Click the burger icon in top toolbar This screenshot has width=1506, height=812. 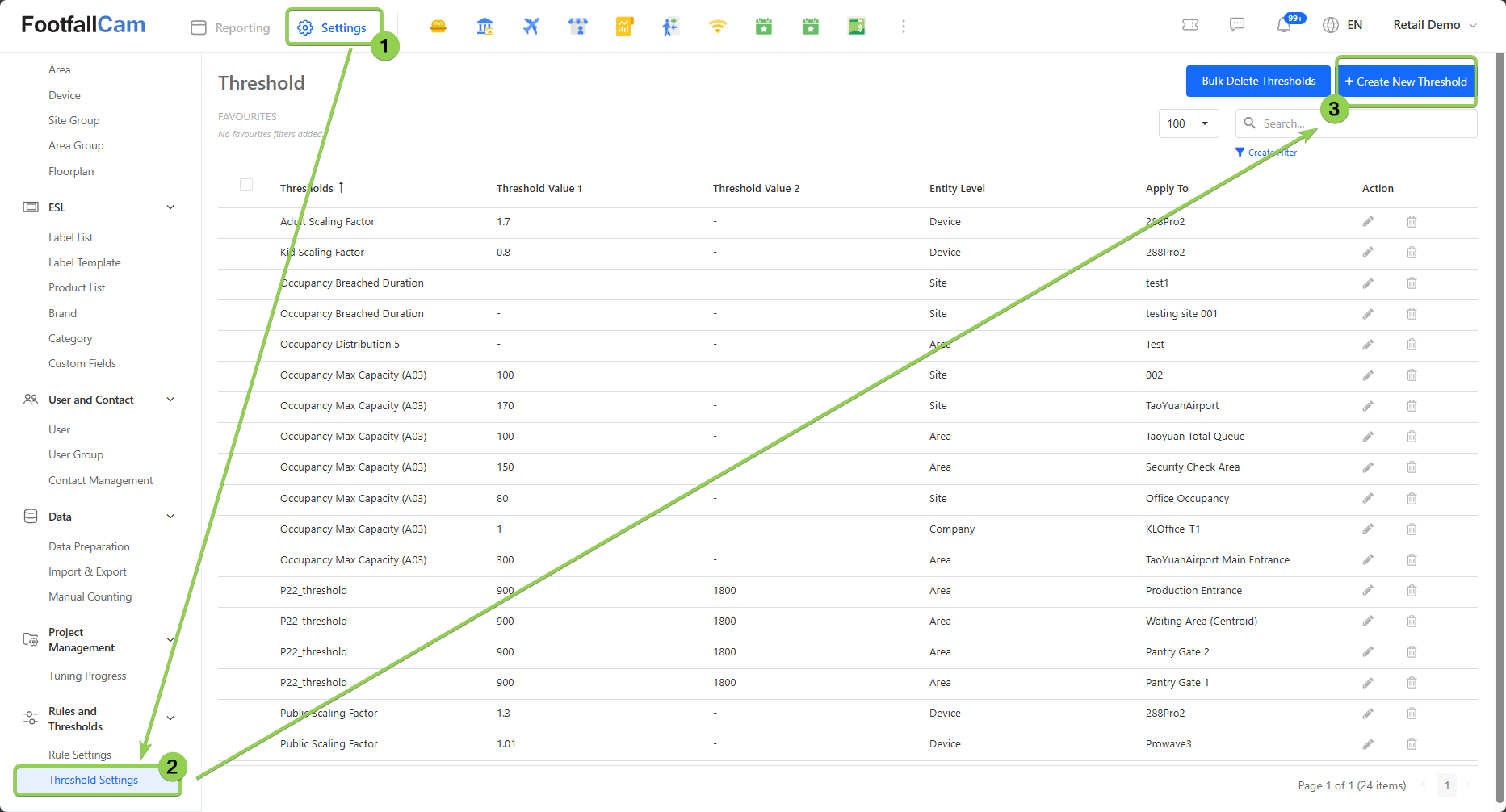pyautogui.click(x=438, y=27)
